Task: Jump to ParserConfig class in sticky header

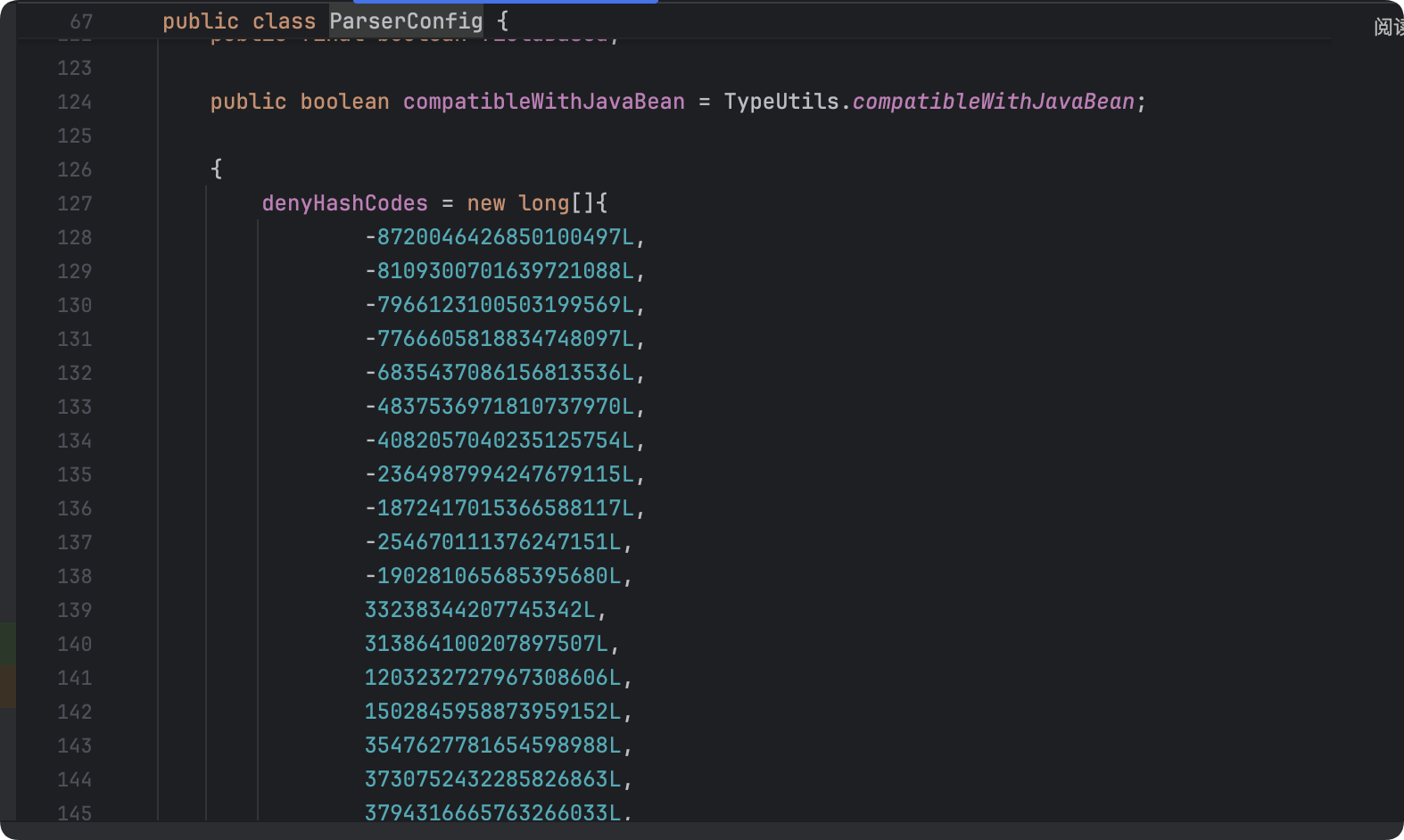Action: pyautogui.click(x=406, y=21)
